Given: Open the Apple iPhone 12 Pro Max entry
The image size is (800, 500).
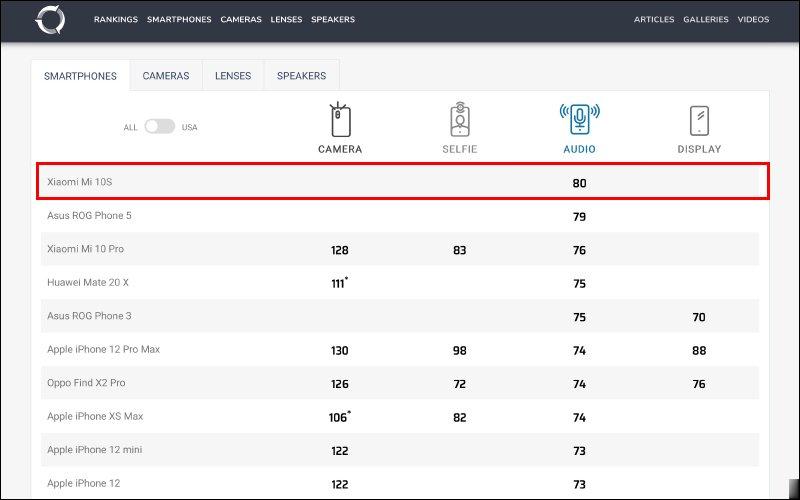Looking at the screenshot, I should 104,349.
